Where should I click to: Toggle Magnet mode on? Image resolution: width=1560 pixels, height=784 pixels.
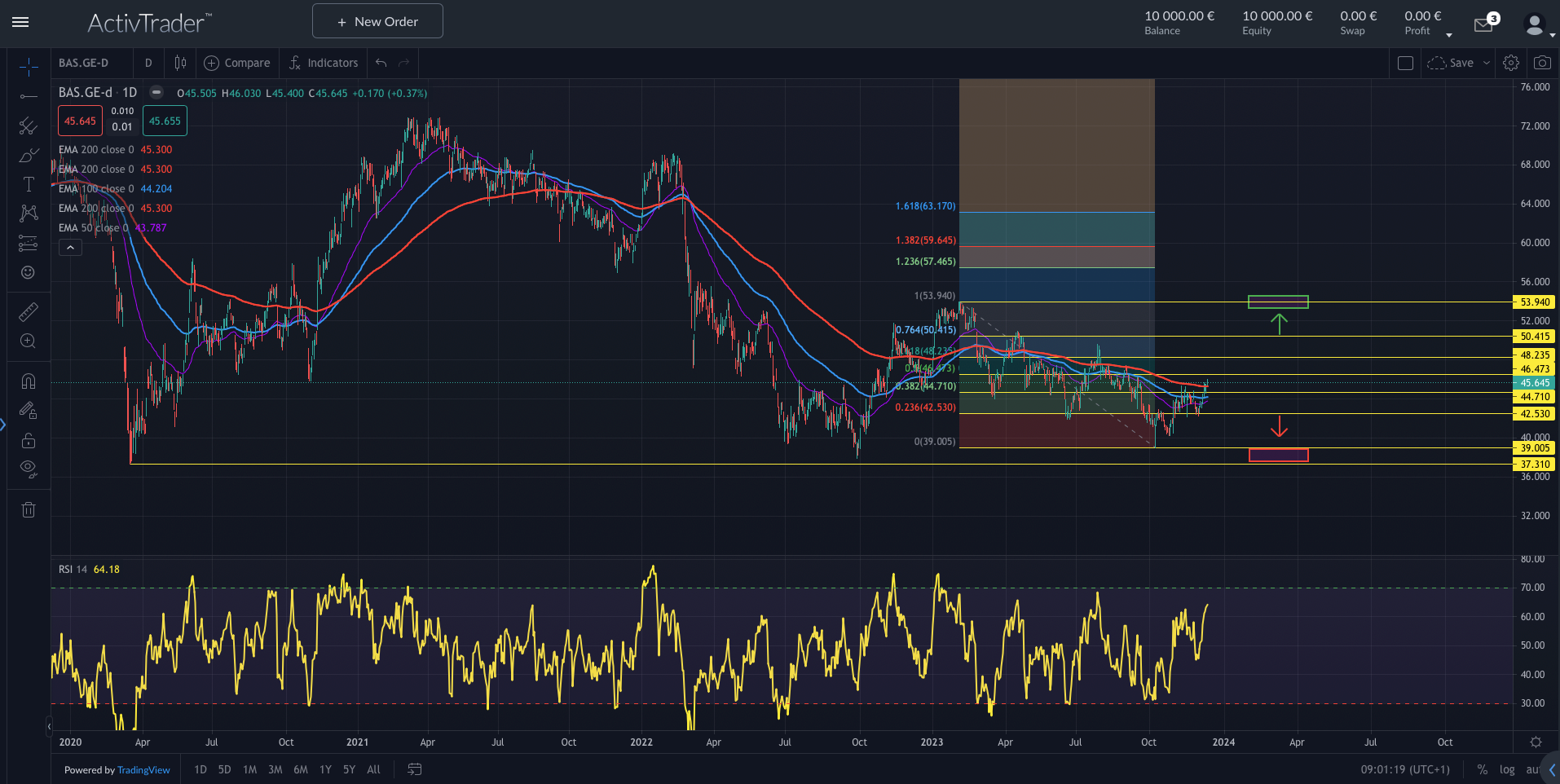click(x=28, y=381)
